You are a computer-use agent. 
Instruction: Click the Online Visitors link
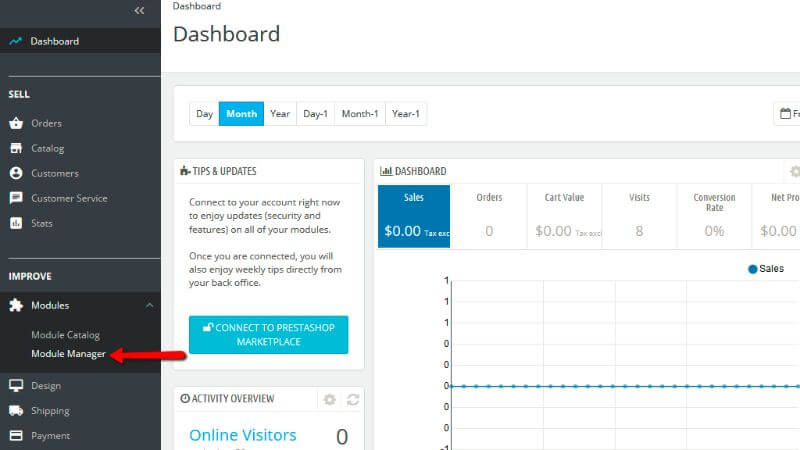pos(242,435)
